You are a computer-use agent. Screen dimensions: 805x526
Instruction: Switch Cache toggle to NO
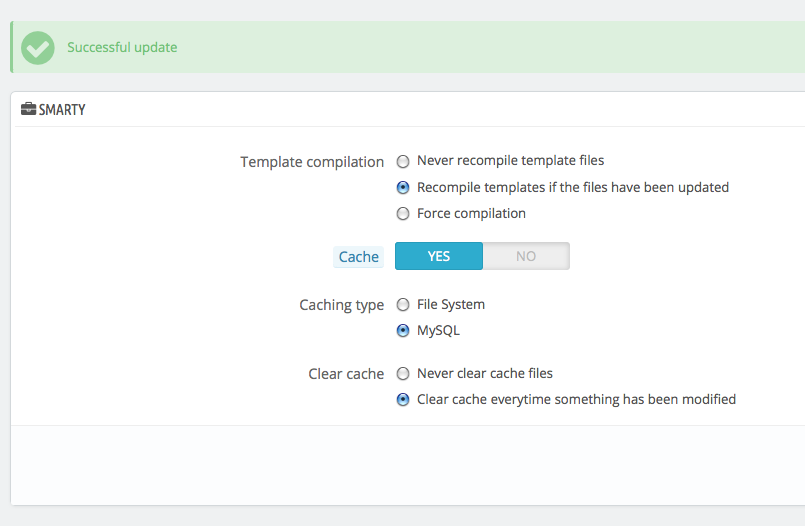click(x=526, y=256)
